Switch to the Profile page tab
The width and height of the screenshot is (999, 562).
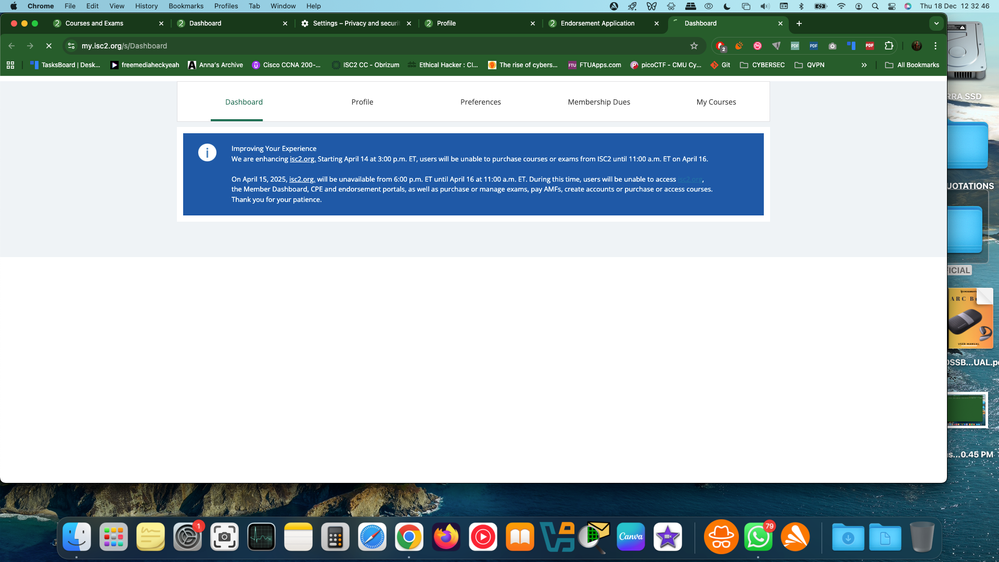point(362,102)
